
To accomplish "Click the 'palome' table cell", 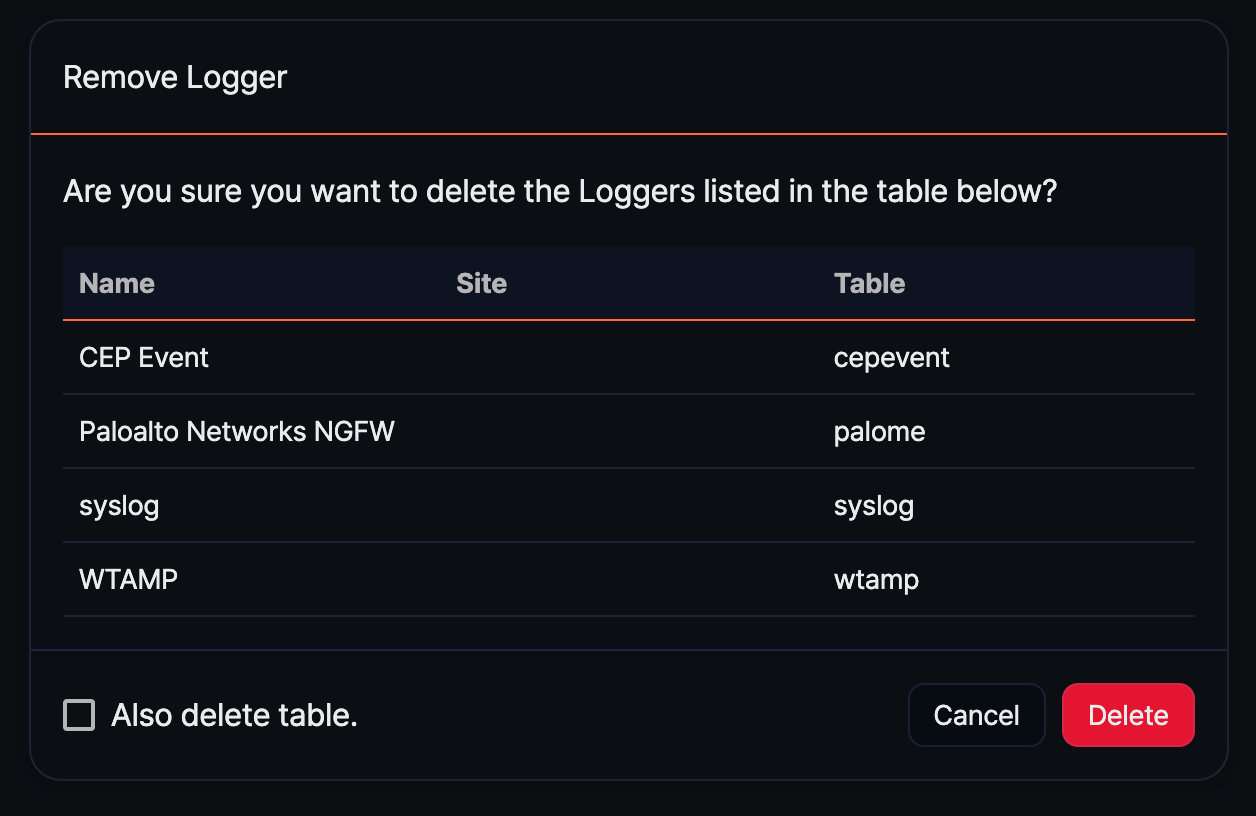I will click(x=879, y=431).
